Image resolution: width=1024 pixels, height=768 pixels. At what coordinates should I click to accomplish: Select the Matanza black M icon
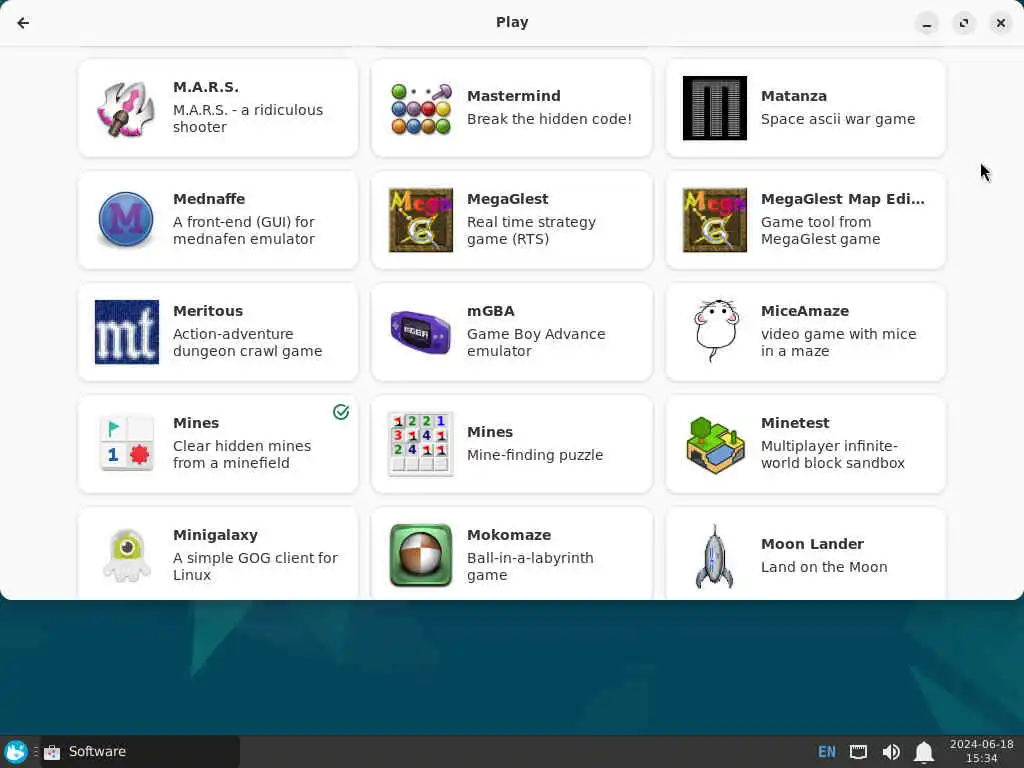click(x=714, y=108)
